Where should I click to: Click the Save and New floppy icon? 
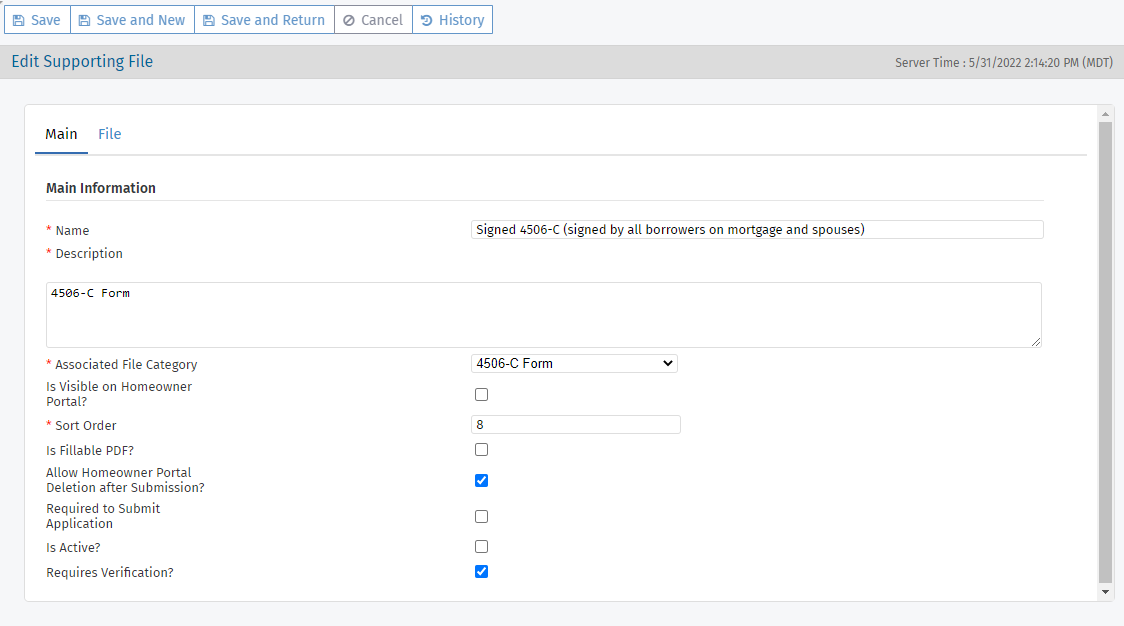pyautogui.click(x=85, y=20)
